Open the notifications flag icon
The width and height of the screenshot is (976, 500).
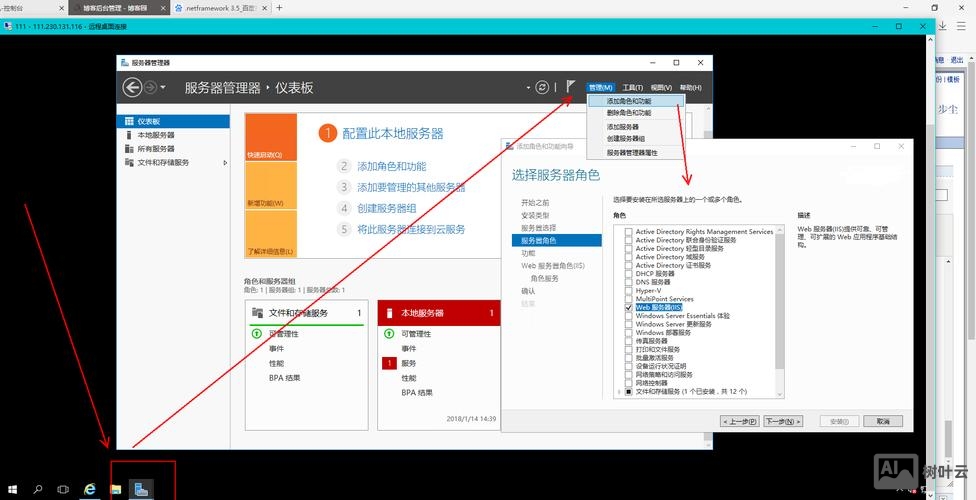(x=570, y=87)
